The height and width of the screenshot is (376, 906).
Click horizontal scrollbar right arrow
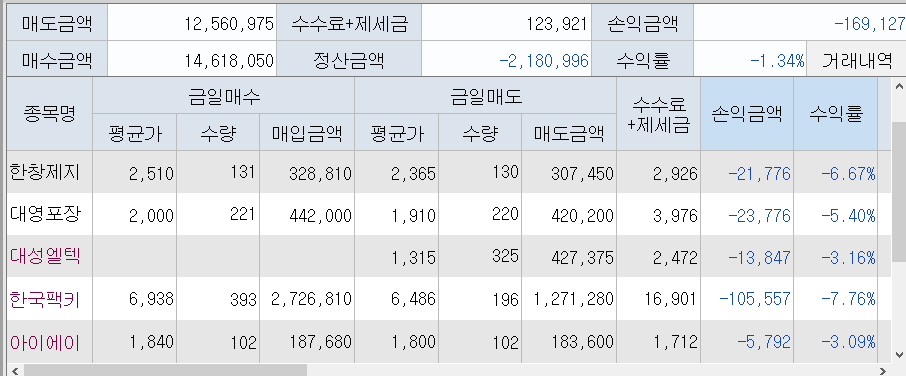click(882, 370)
